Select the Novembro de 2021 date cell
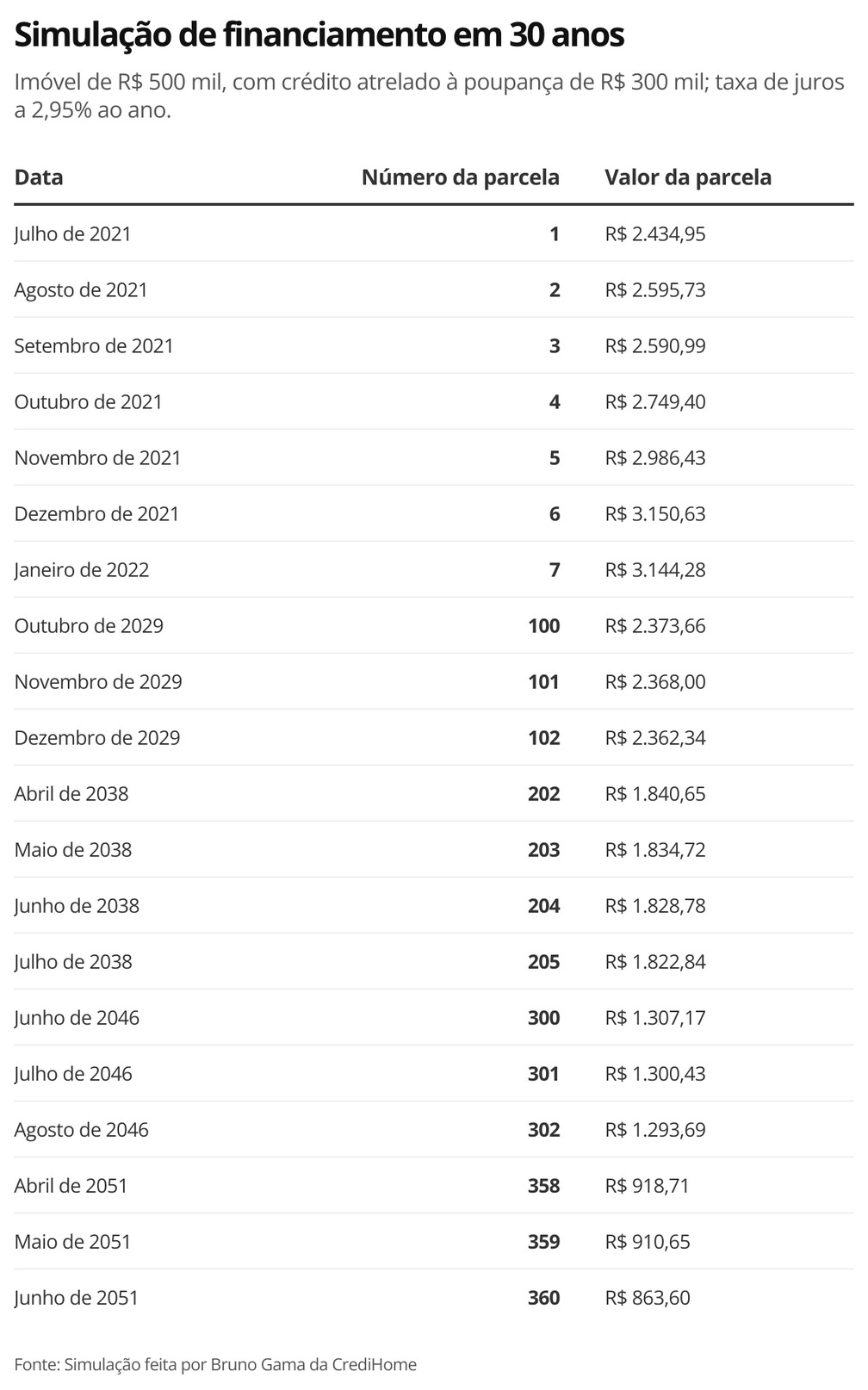Viewport: 868px width, 1390px height. click(x=98, y=458)
